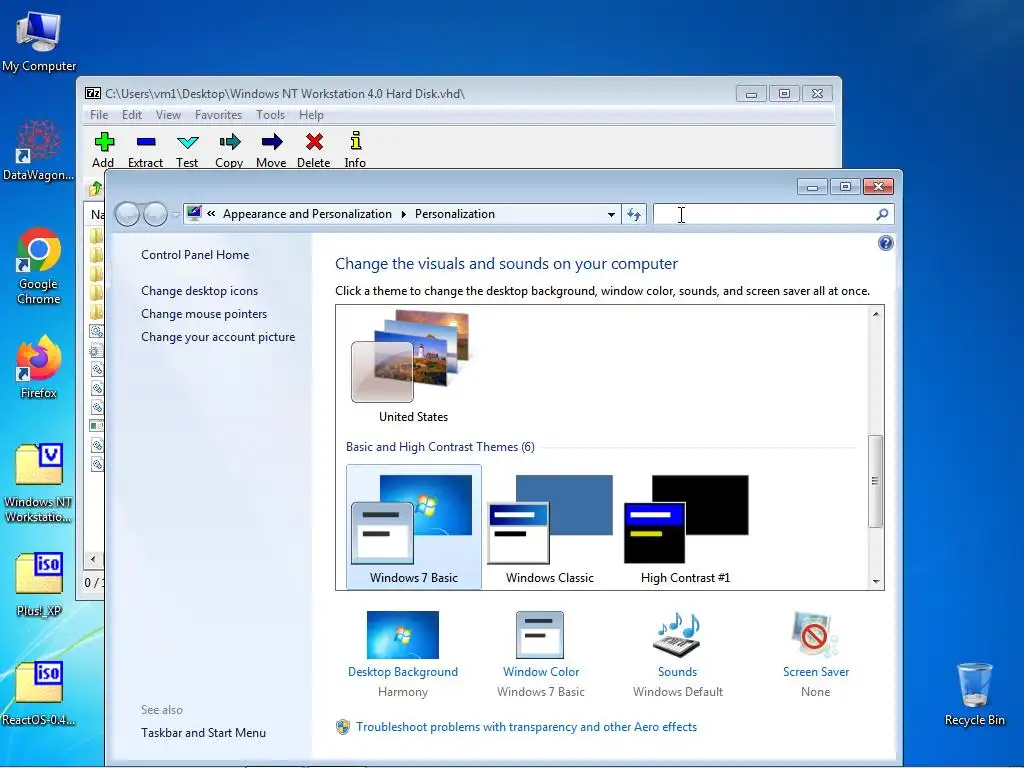Open the Screen Saver settings icon
This screenshot has width=1024, height=768.
[815, 635]
